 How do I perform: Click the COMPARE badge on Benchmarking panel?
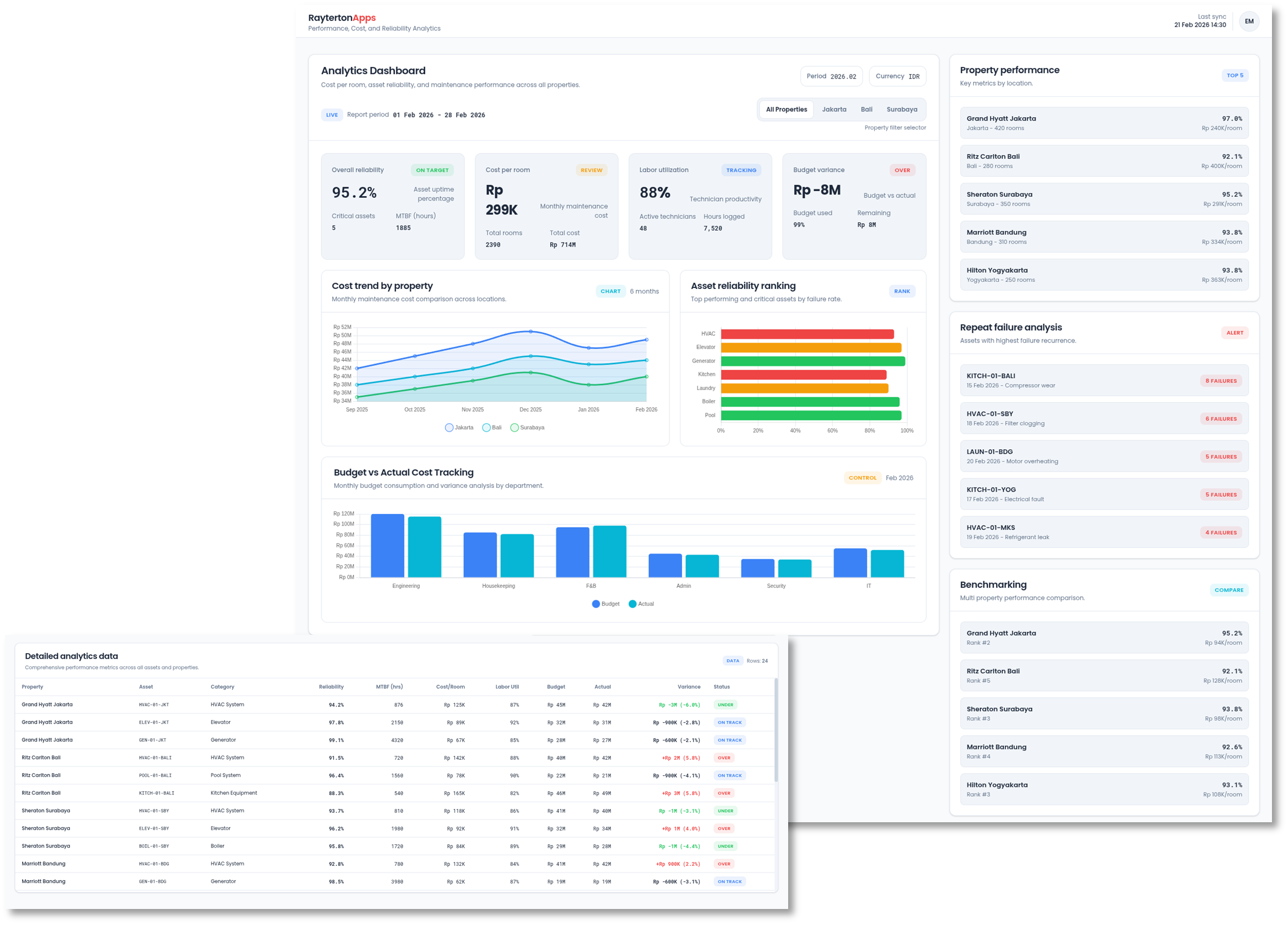pyautogui.click(x=1229, y=590)
